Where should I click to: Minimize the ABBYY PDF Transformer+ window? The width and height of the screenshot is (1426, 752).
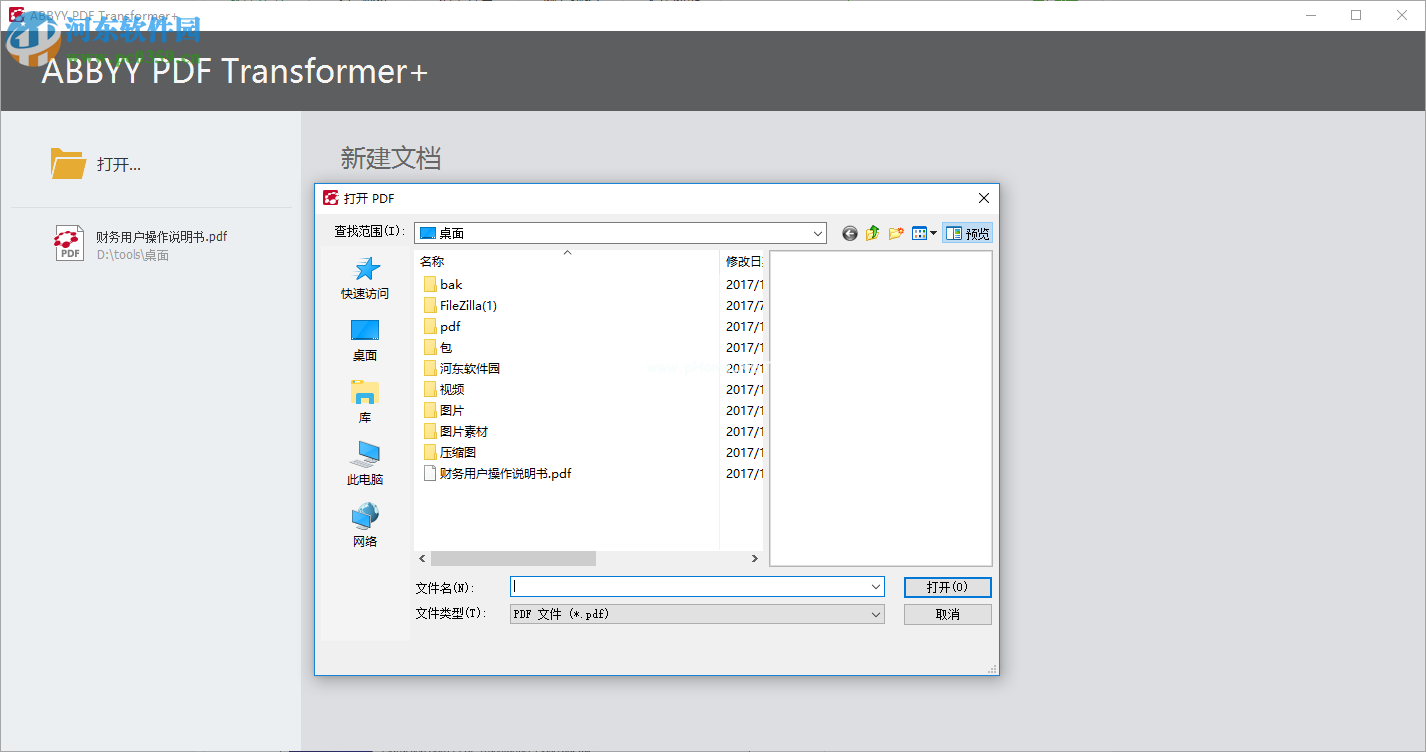point(1310,15)
